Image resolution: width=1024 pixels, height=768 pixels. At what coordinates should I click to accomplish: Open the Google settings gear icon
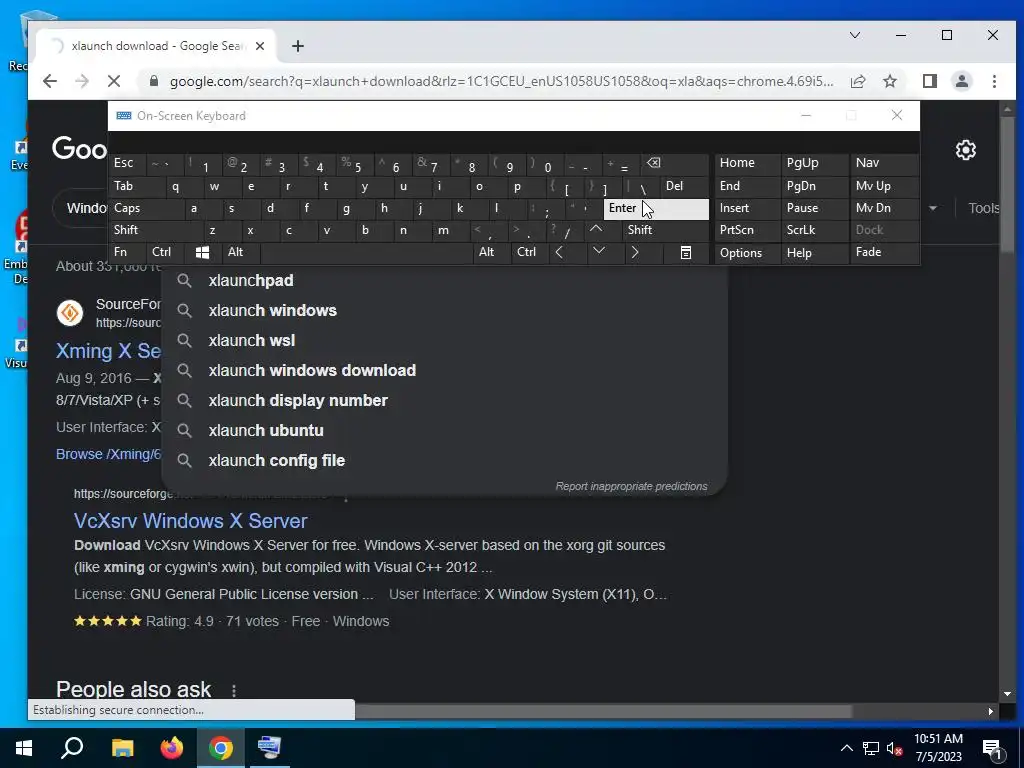966,150
